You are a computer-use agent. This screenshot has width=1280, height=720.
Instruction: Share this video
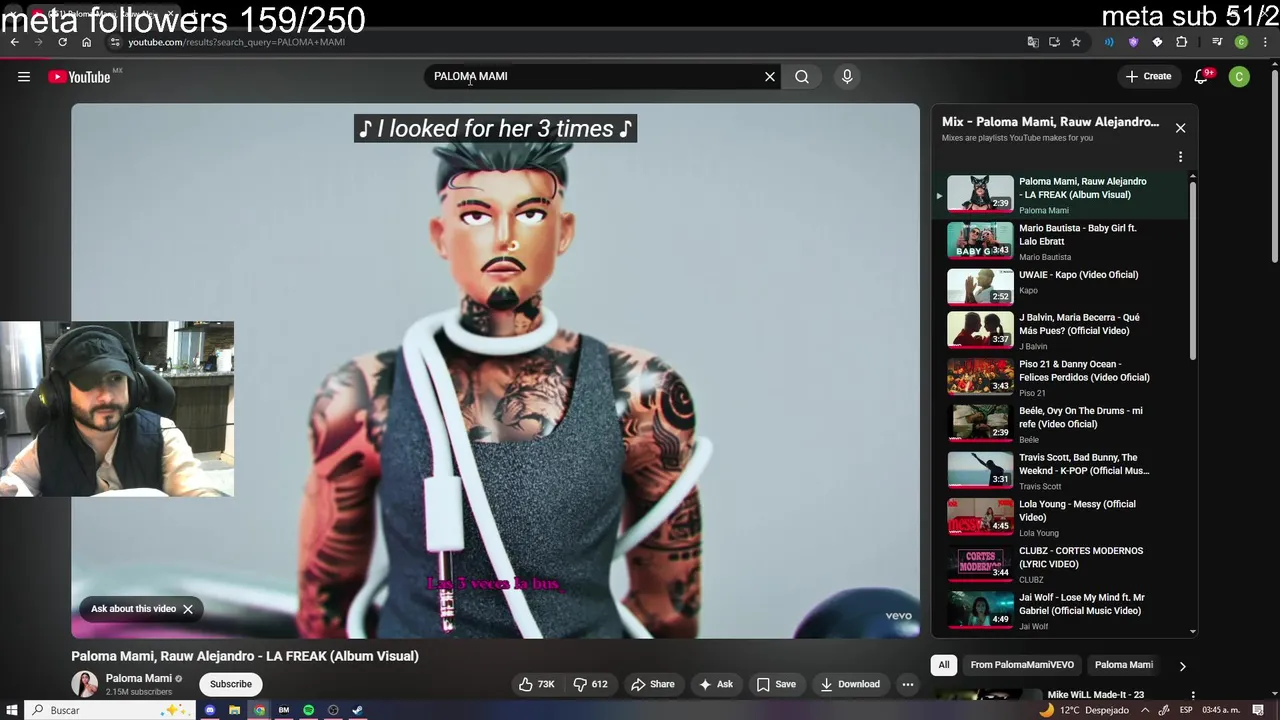652,684
